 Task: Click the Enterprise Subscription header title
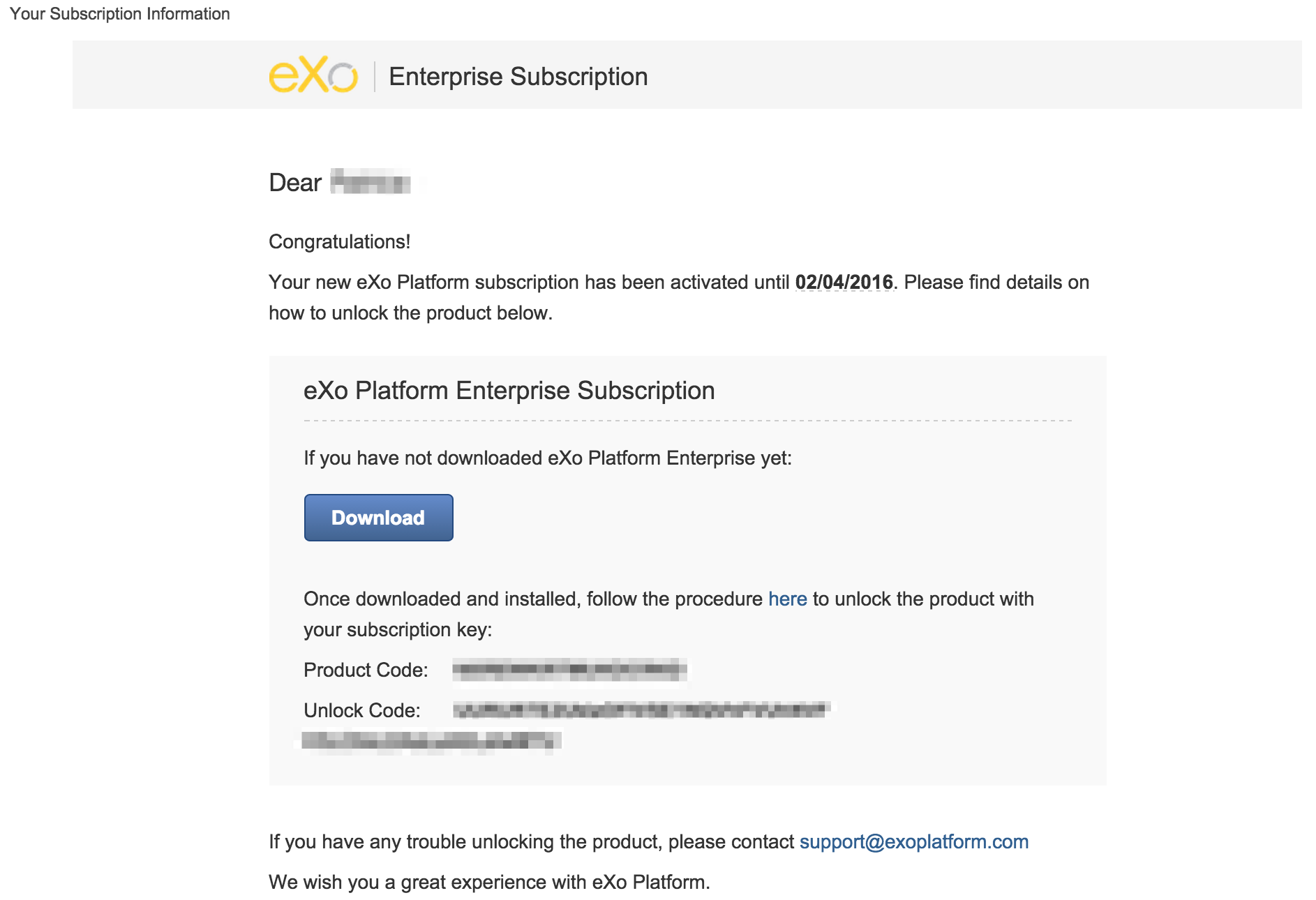(518, 77)
